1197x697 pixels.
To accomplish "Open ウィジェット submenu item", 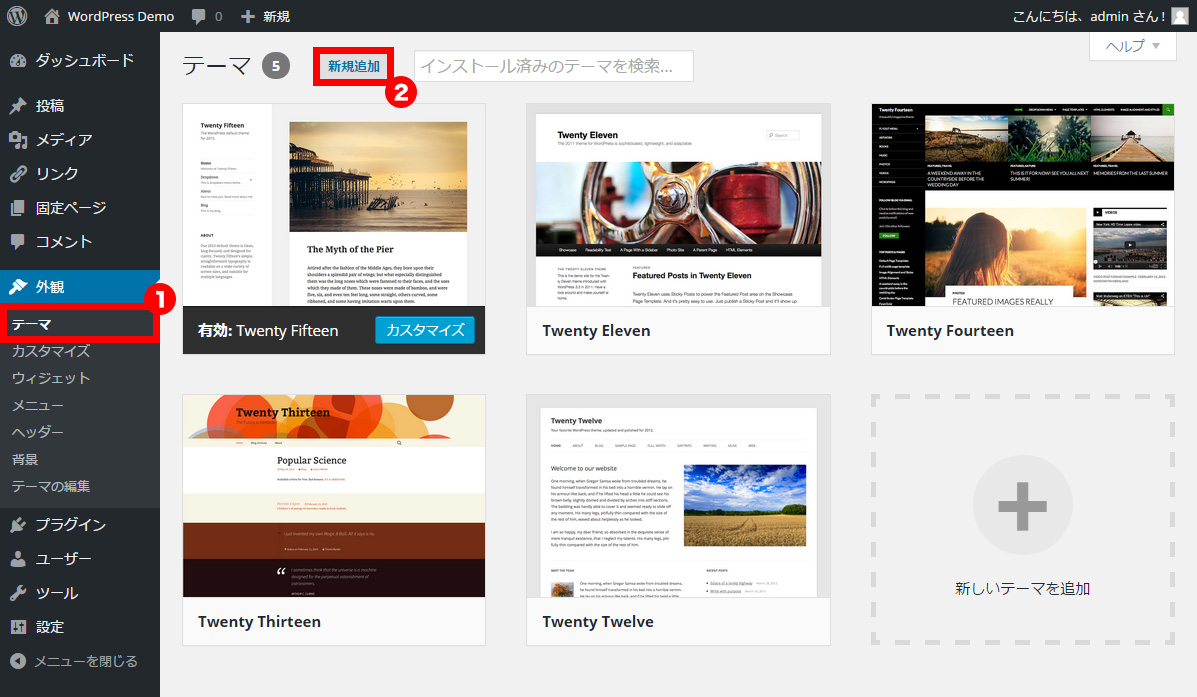I will (x=51, y=378).
